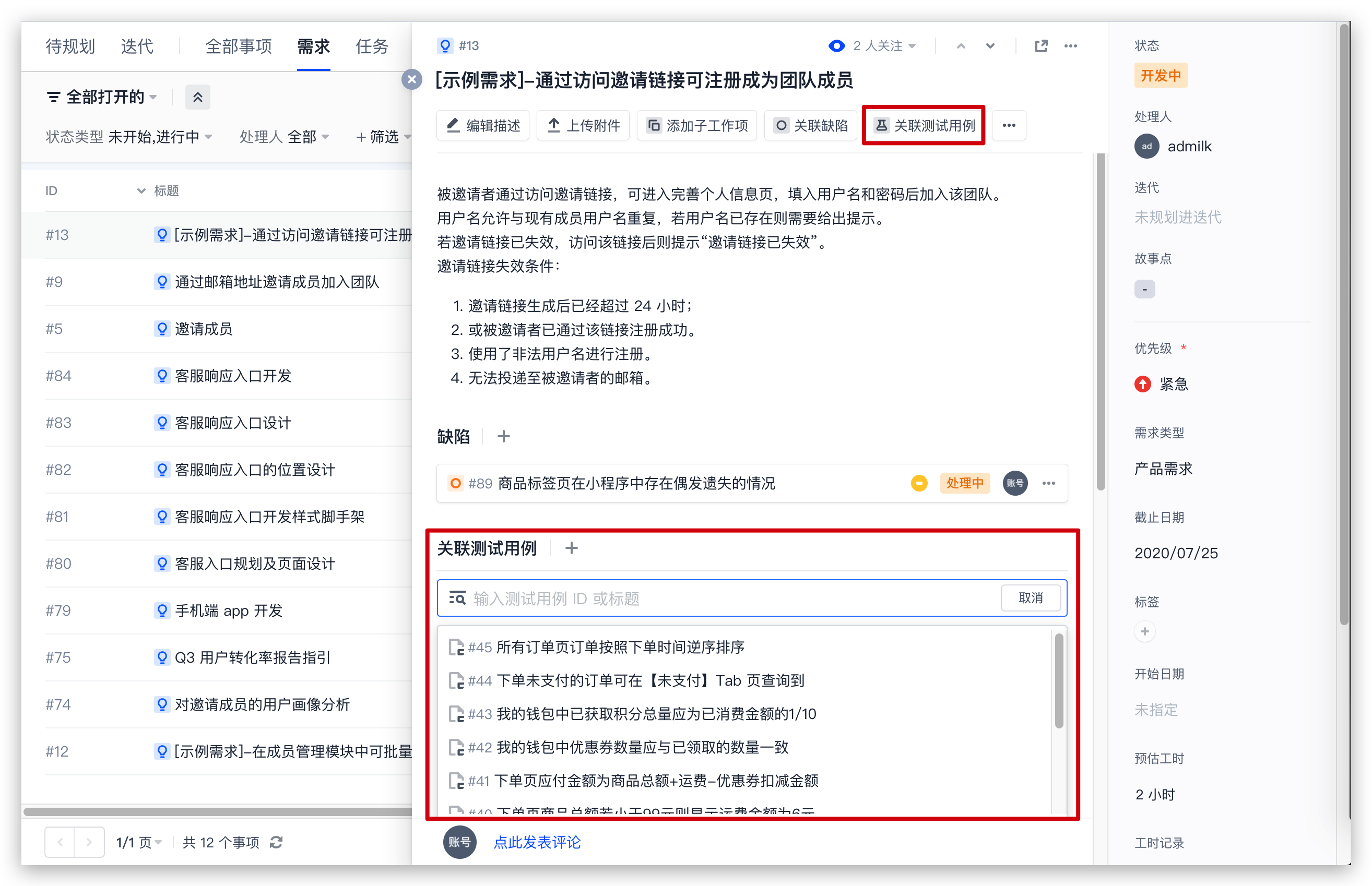Go to next item arrow
The image size is (1372, 886).
(x=990, y=46)
